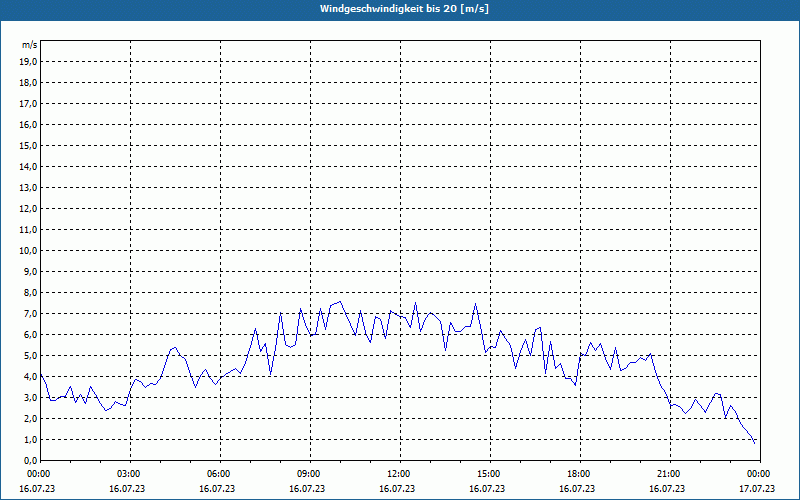Click the 7,0 y-axis label
800x500 pixels.
(x=30, y=313)
